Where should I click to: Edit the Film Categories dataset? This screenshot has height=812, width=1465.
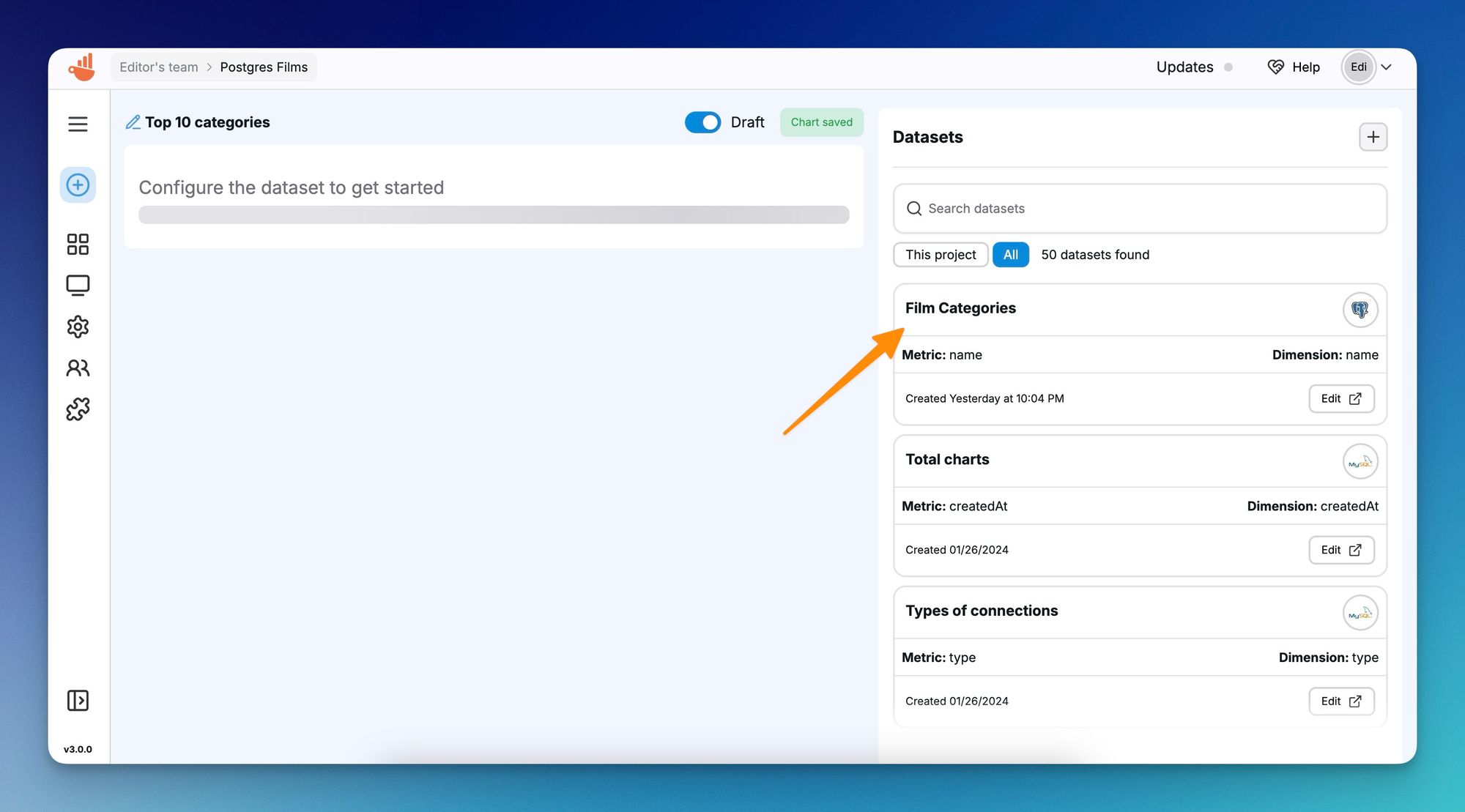(1340, 398)
